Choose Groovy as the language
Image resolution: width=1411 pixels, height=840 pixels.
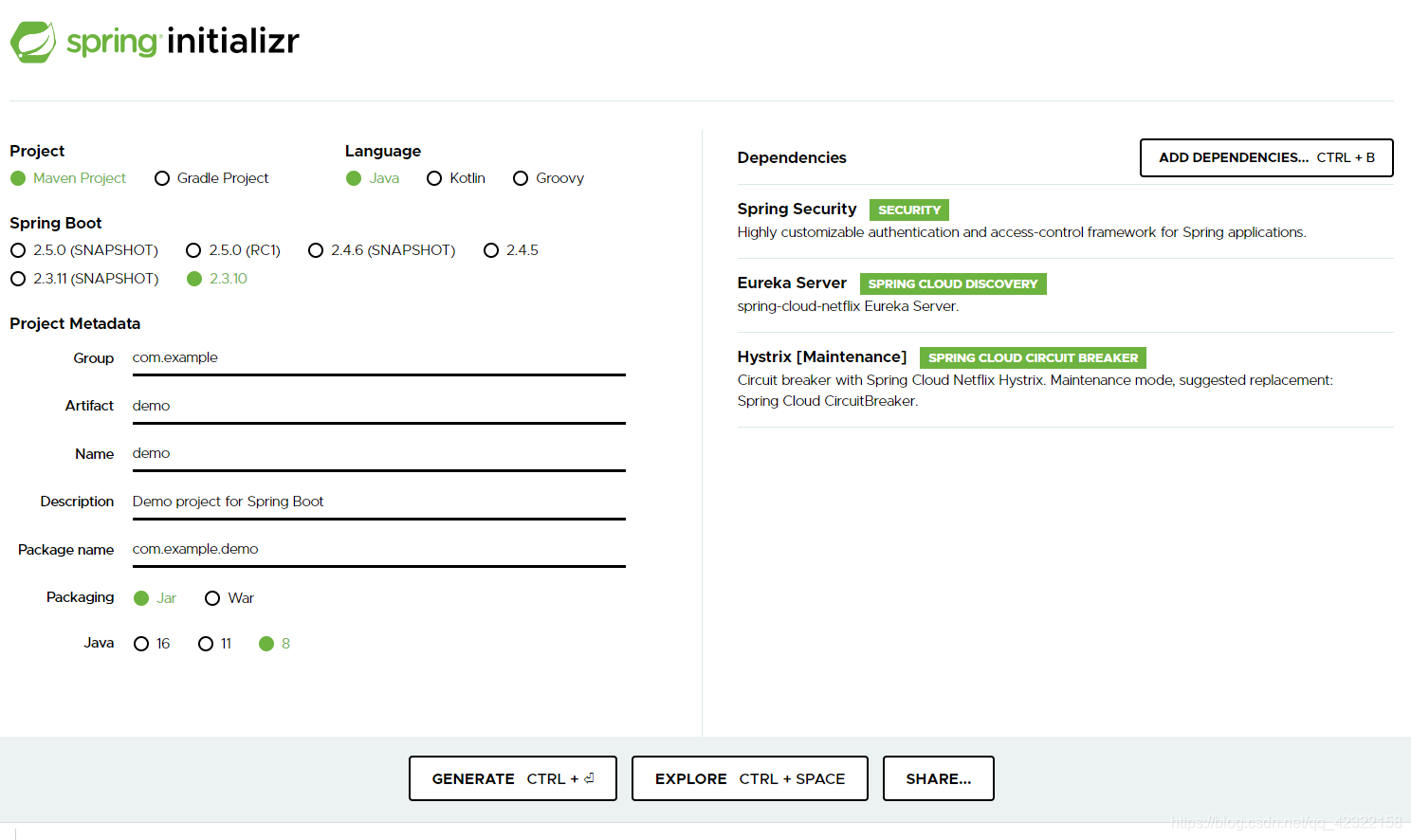click(x=548, y=178)
